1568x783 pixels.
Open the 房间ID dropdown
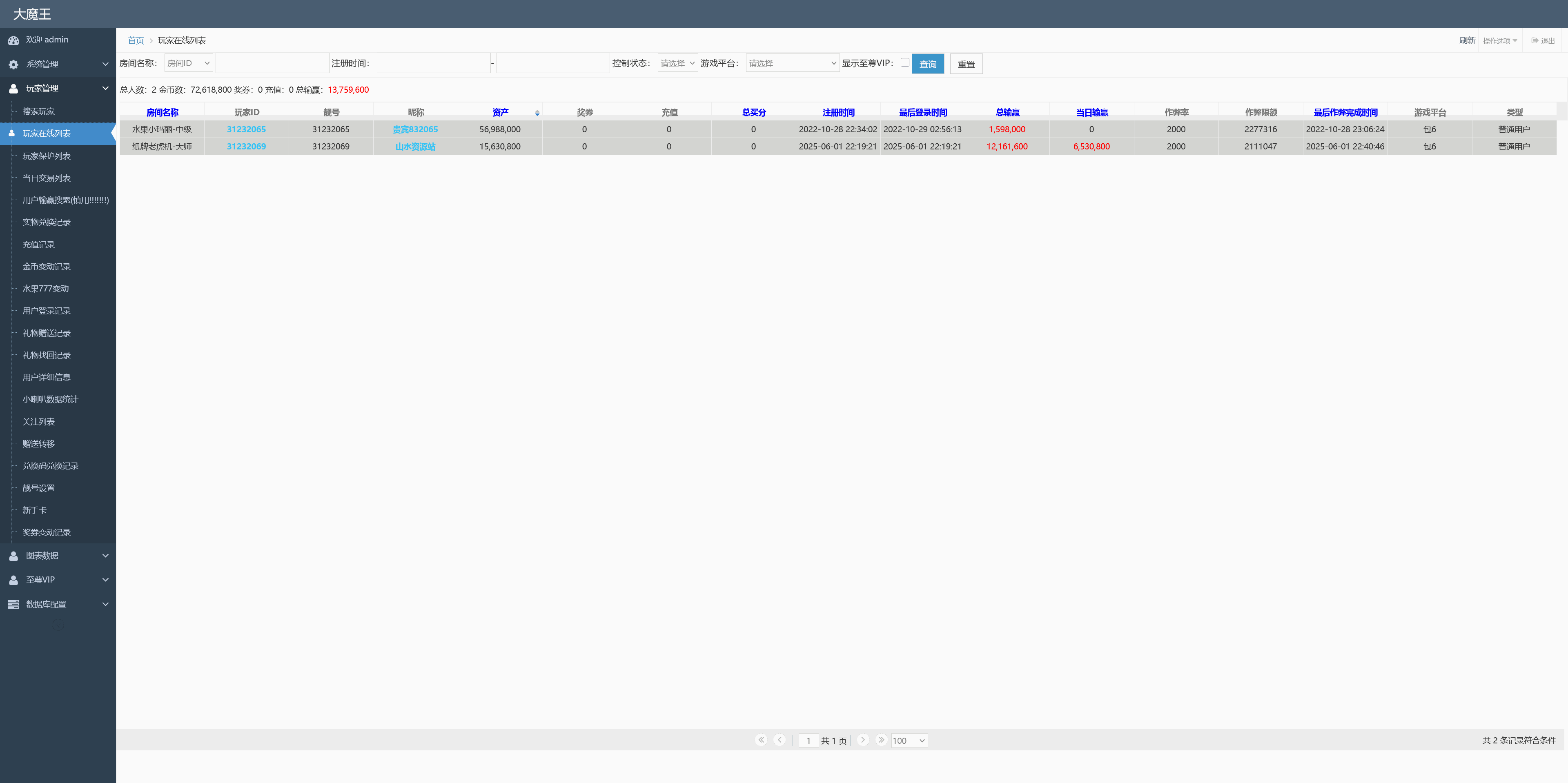pyautogui.click(x=189, y=63)
